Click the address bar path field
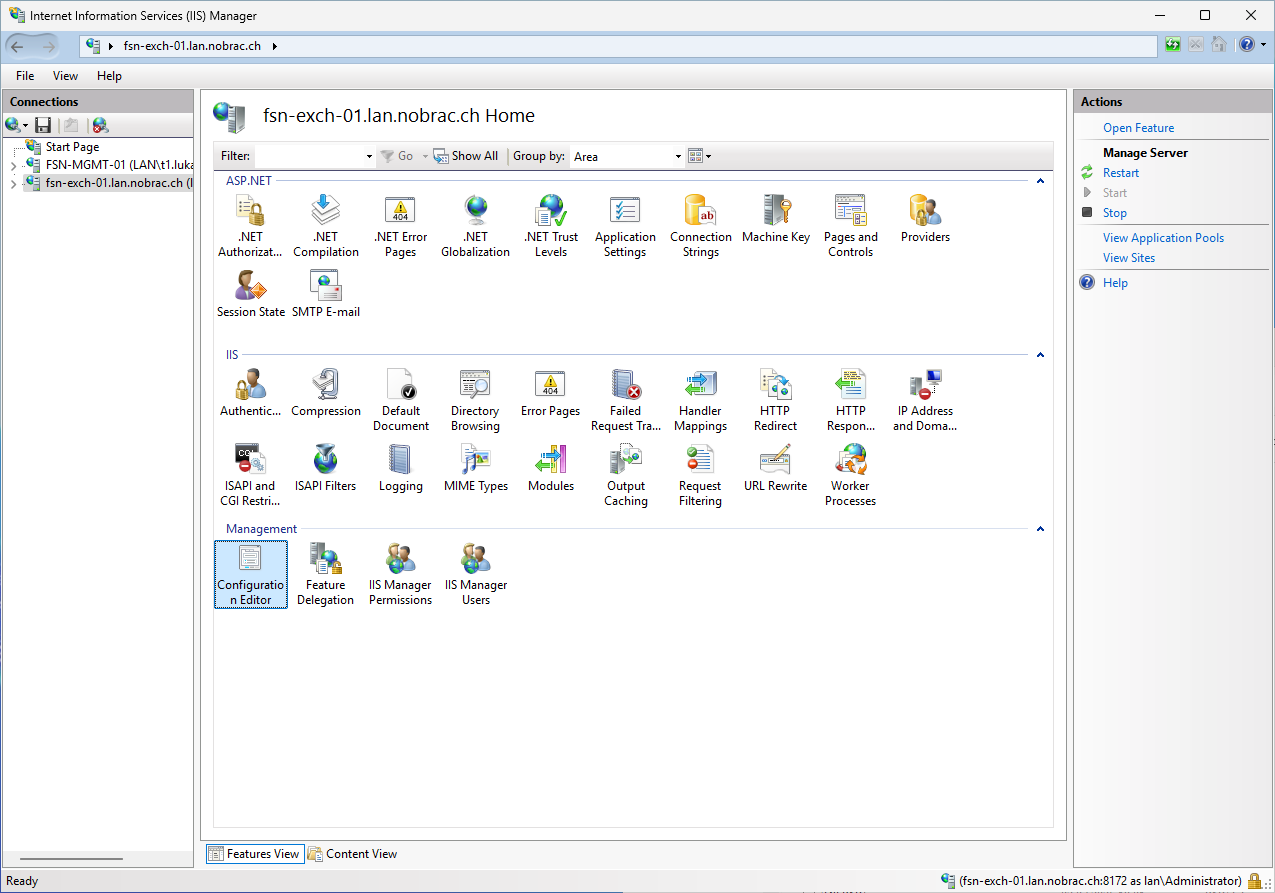 click(x=618, y=46)
